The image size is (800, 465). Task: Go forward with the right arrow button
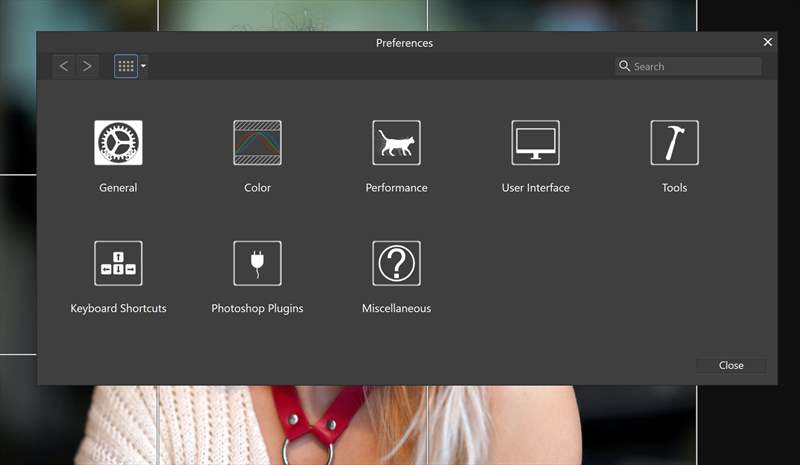[87, 66]
